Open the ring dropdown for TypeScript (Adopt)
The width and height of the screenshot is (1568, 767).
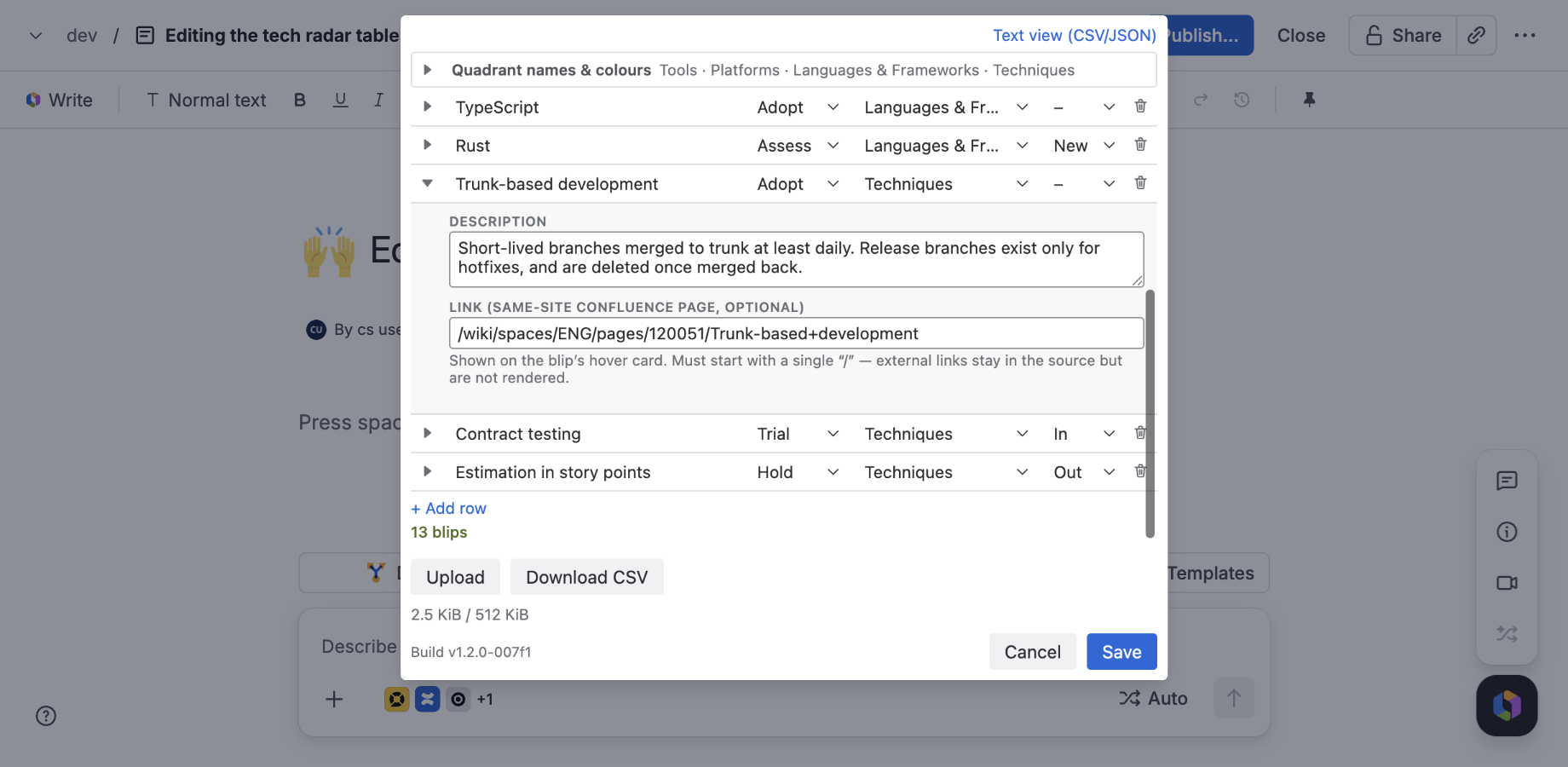(798, 107)
